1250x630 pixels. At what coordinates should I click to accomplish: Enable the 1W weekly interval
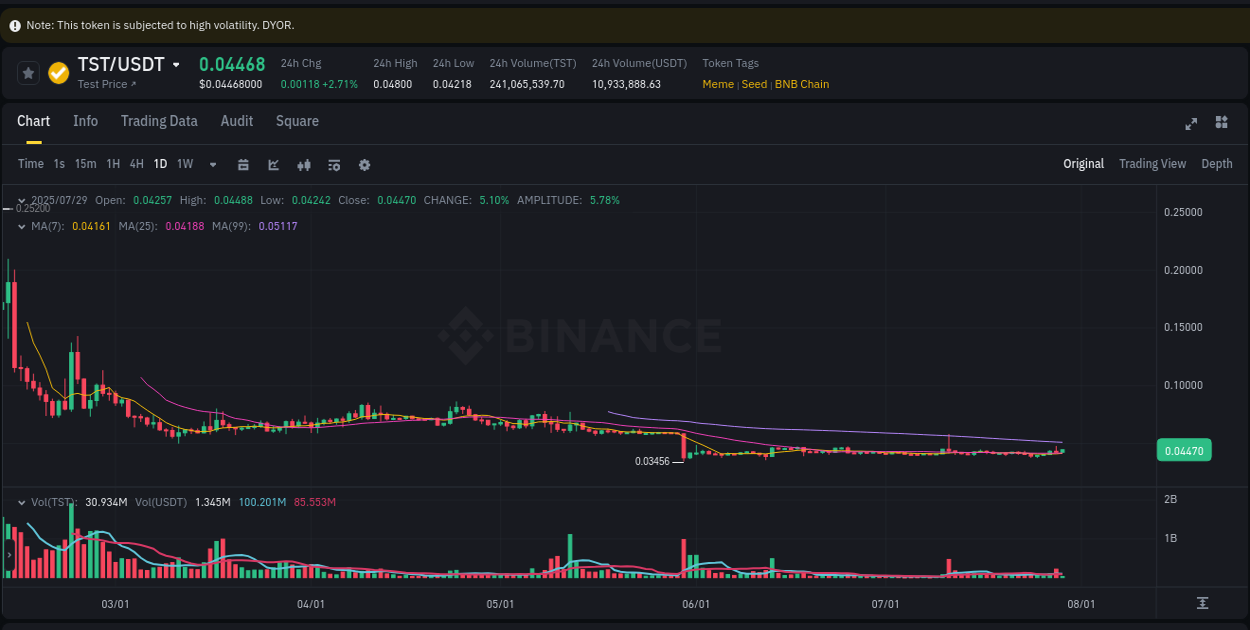(x=184, y=164)
